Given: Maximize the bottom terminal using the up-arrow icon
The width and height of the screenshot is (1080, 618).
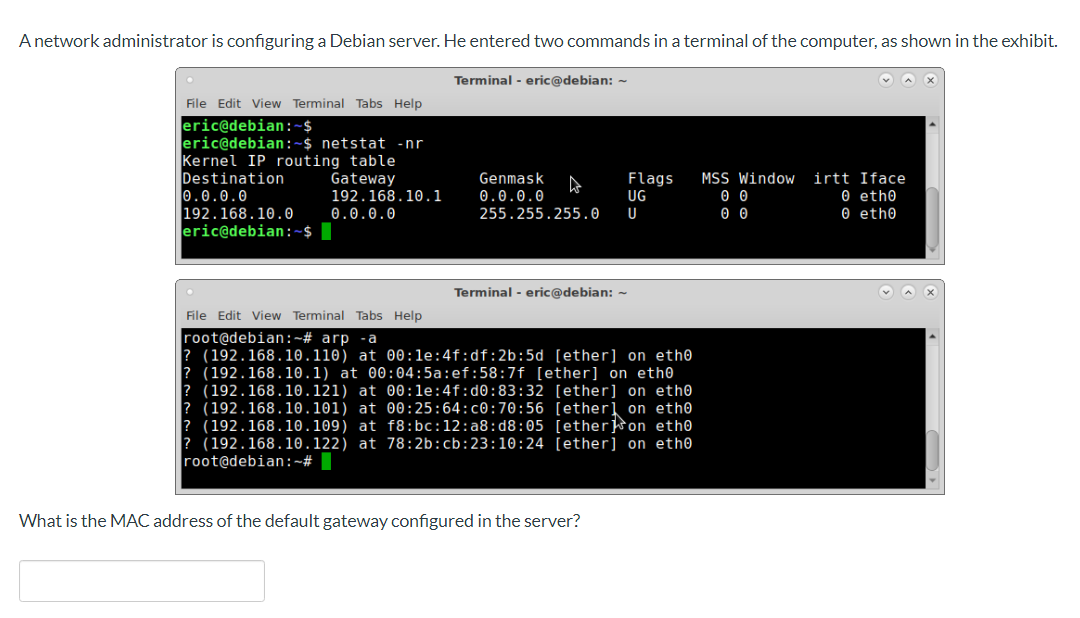Looking at the screenshot, I should click(908, 292).
